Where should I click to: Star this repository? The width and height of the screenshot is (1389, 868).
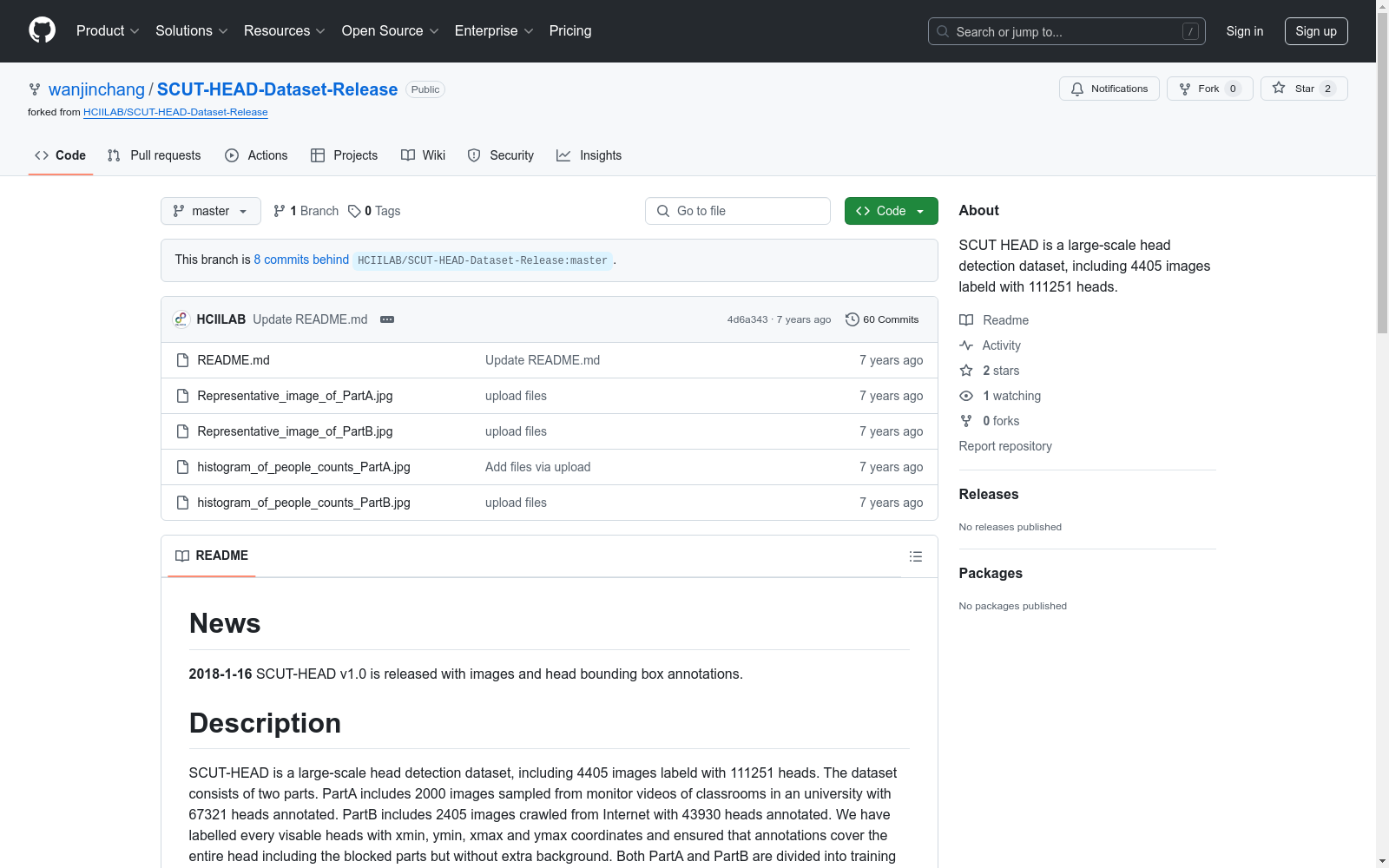click(1304, 89)
